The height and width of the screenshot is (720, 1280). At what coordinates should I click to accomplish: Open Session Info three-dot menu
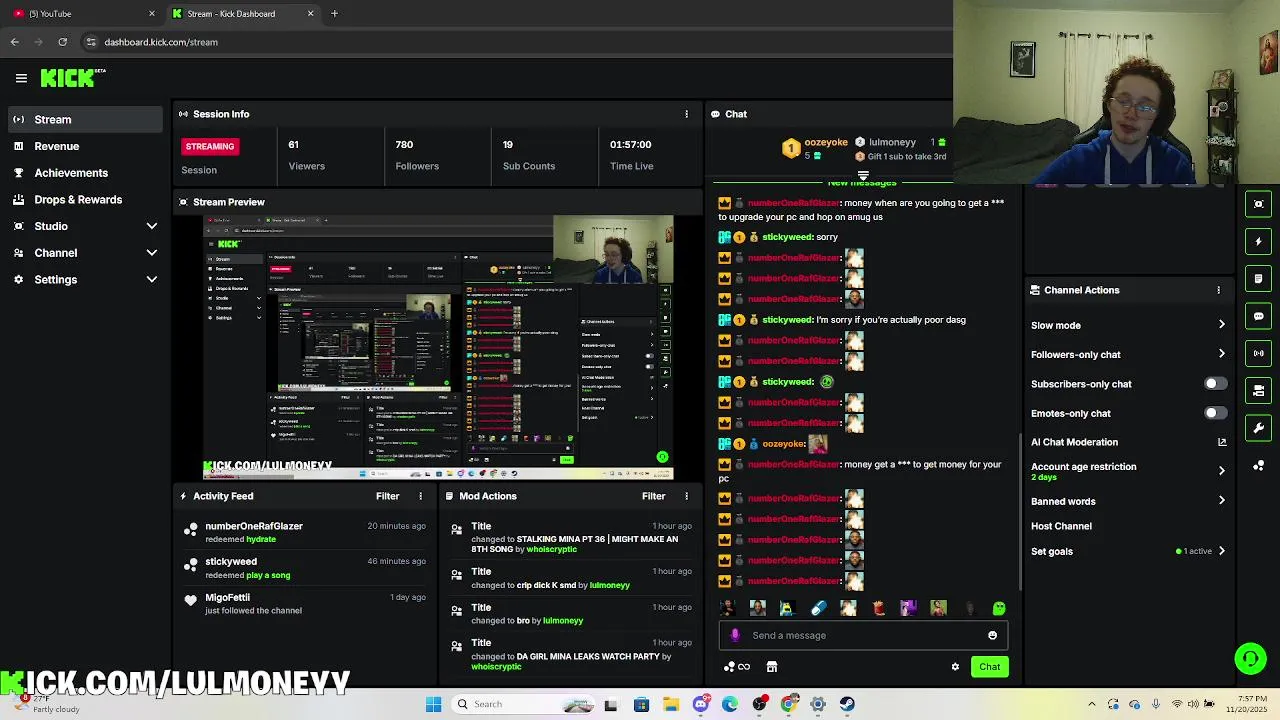pos(686,114)
